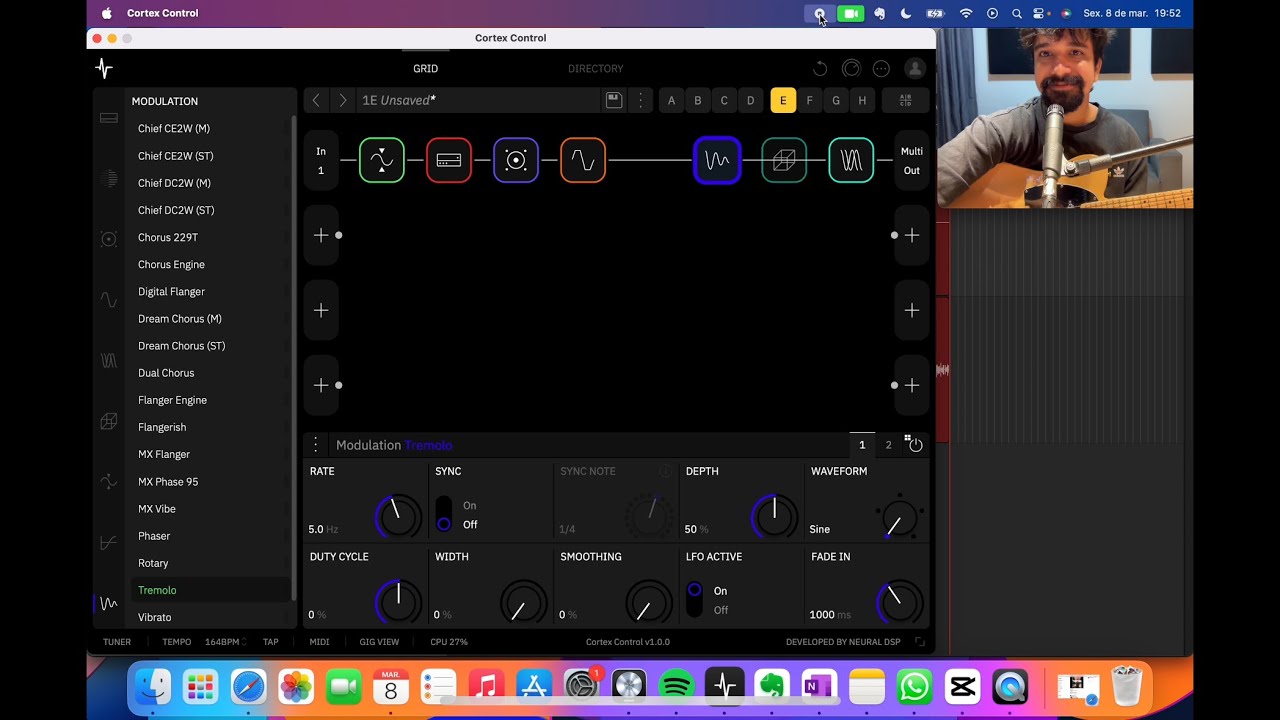1280x720 pixels.
Task: Open Spotify from the Dock
Action: click(677, 687)
